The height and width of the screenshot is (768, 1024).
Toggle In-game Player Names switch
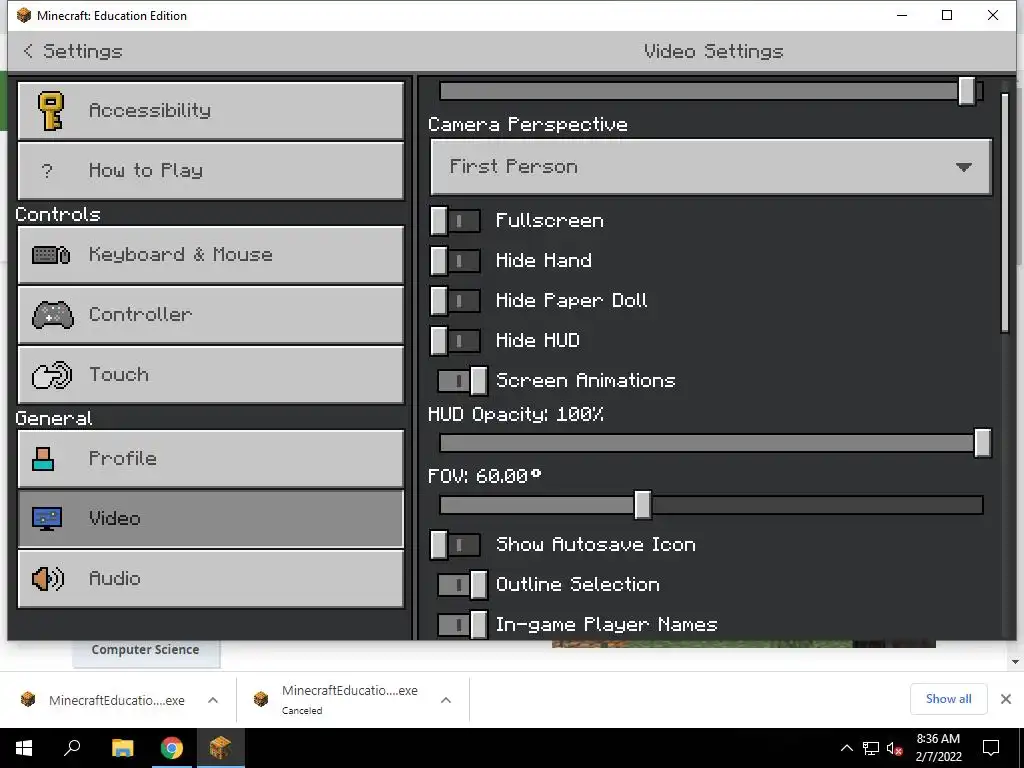point(462,624)
